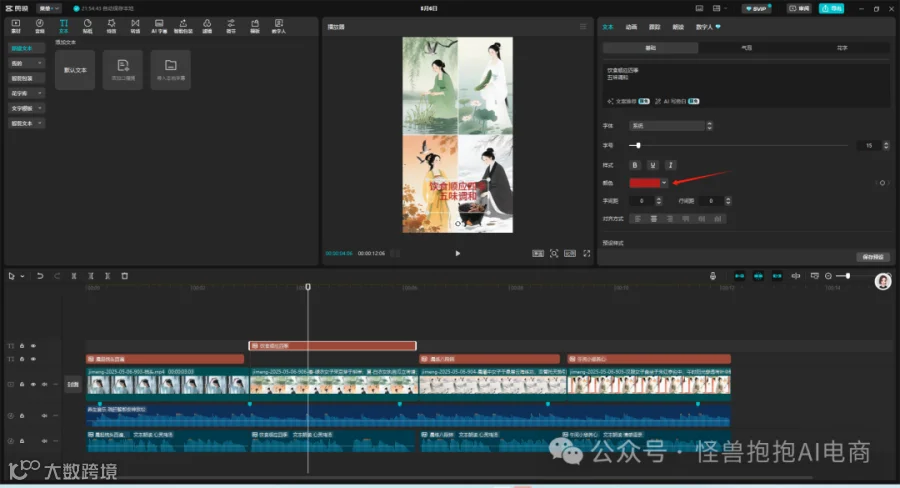Click the fullscreen icon in the player
This screenshot has height=488, width=900.
(587, 253)
